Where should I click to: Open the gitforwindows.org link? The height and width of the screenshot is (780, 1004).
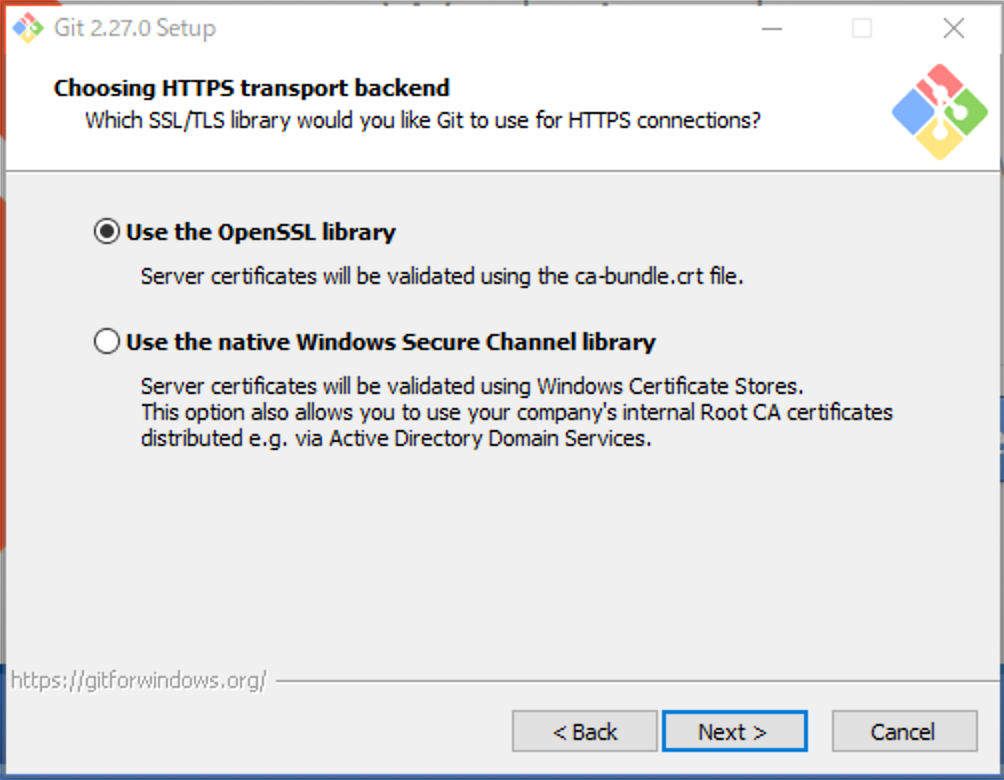tap(139, 681)
